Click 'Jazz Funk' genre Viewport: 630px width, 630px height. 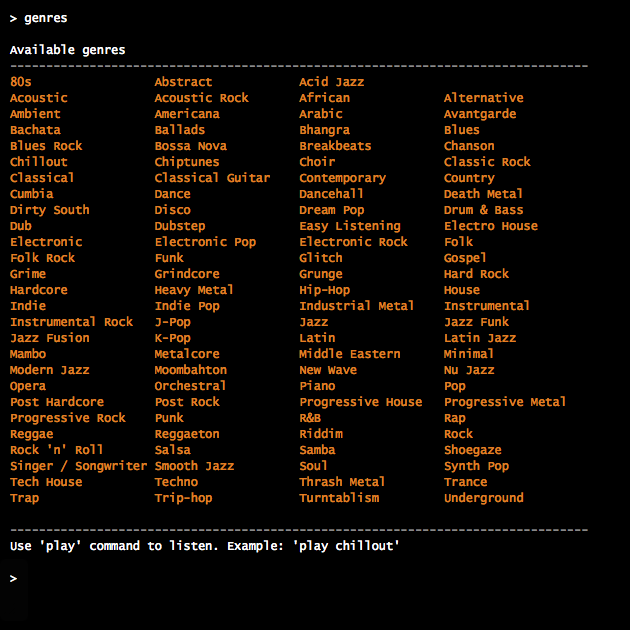tap(476, 322)
